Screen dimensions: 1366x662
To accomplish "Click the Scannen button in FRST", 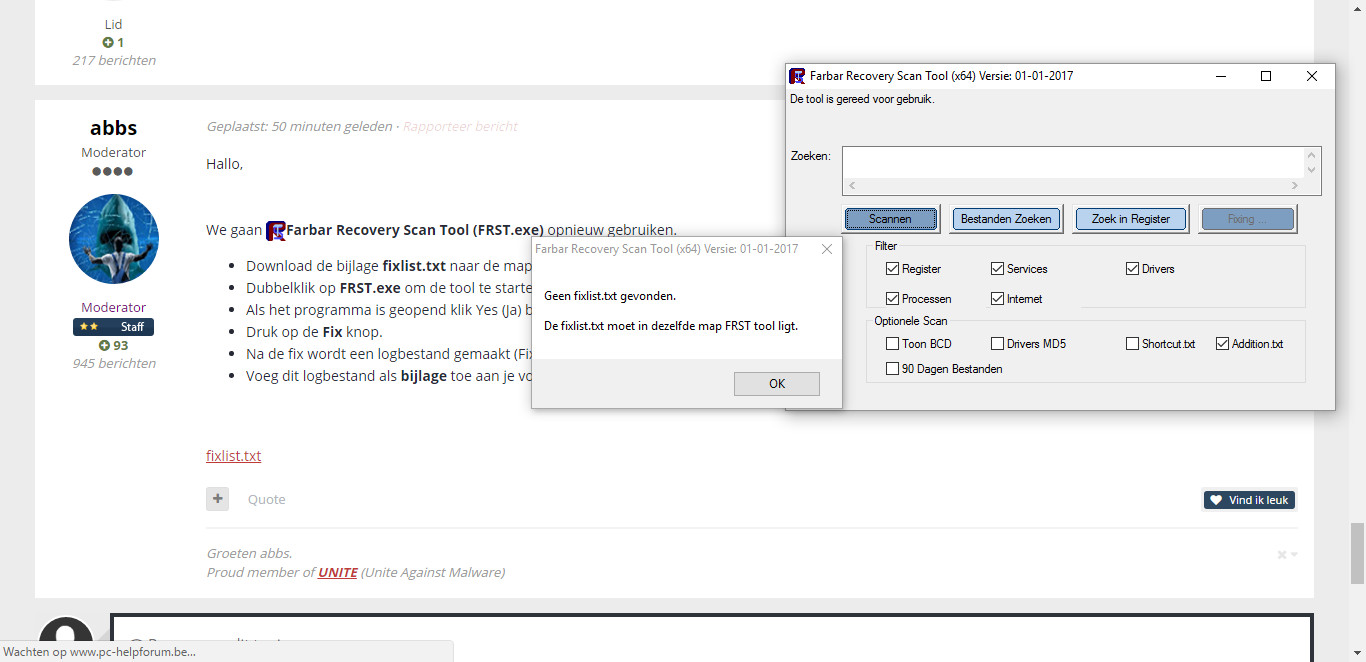I will pyautogui.click(x=890, y=219).
